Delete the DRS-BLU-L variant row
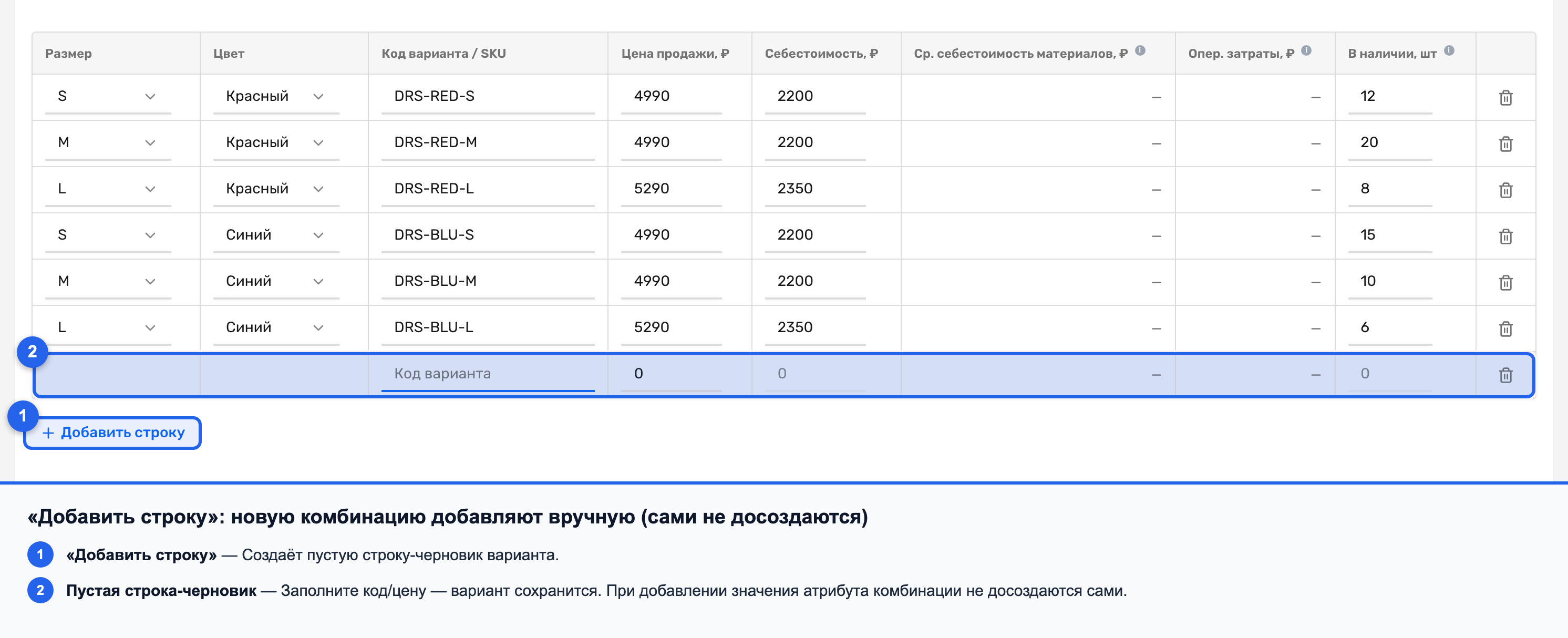Image resolution: width=1568 pixels, height=638 pixels. pyautogui.click(x=1505, y=329)
